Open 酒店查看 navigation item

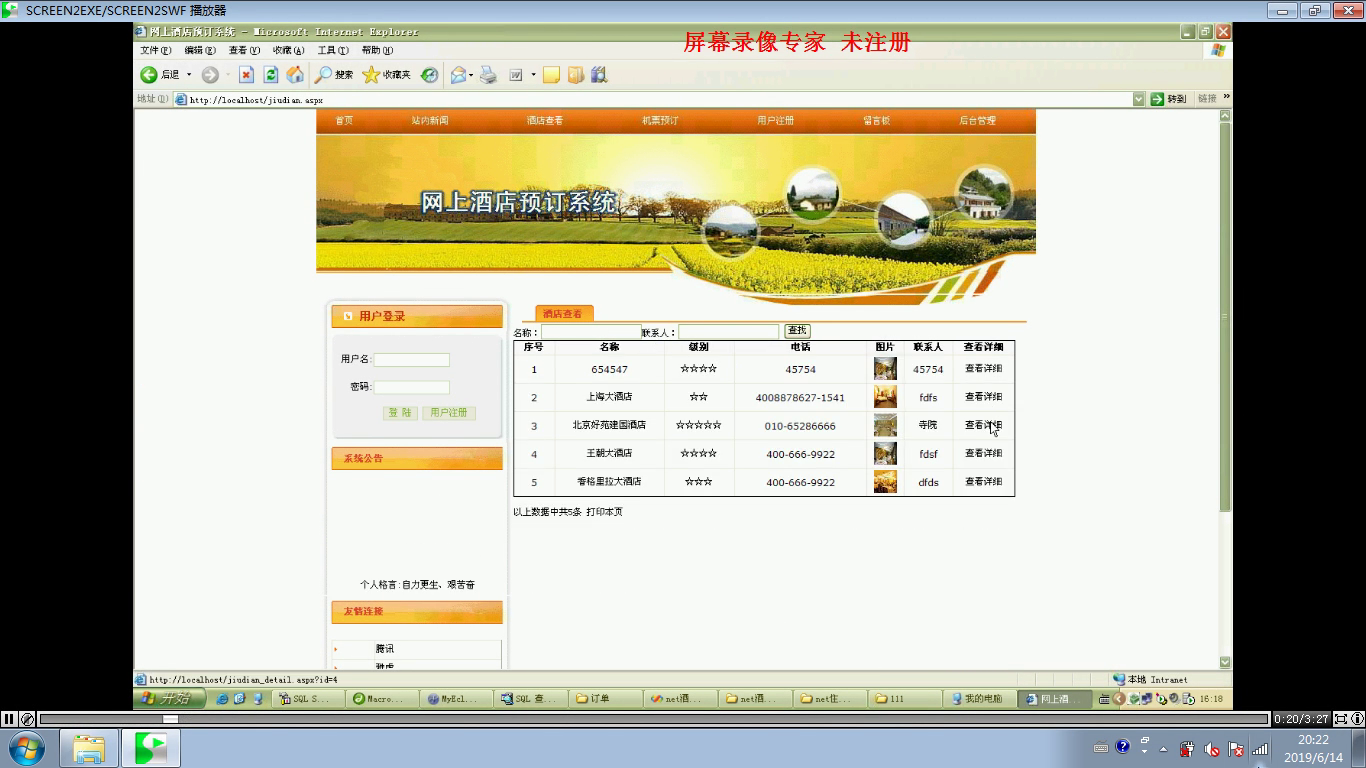pos(545,121)
